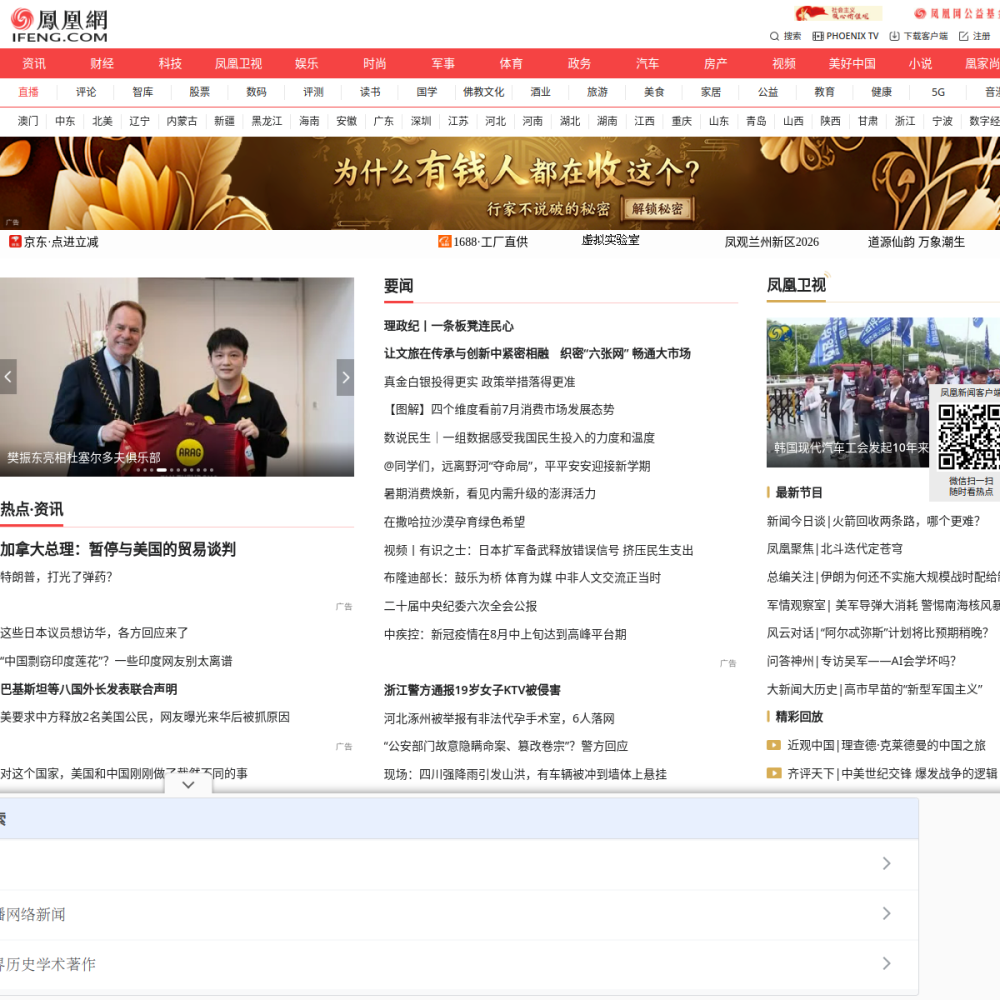Advance the carousel with the right arrow
The width and height of the screenshot is (1000, 1000).
pos(345,377)
